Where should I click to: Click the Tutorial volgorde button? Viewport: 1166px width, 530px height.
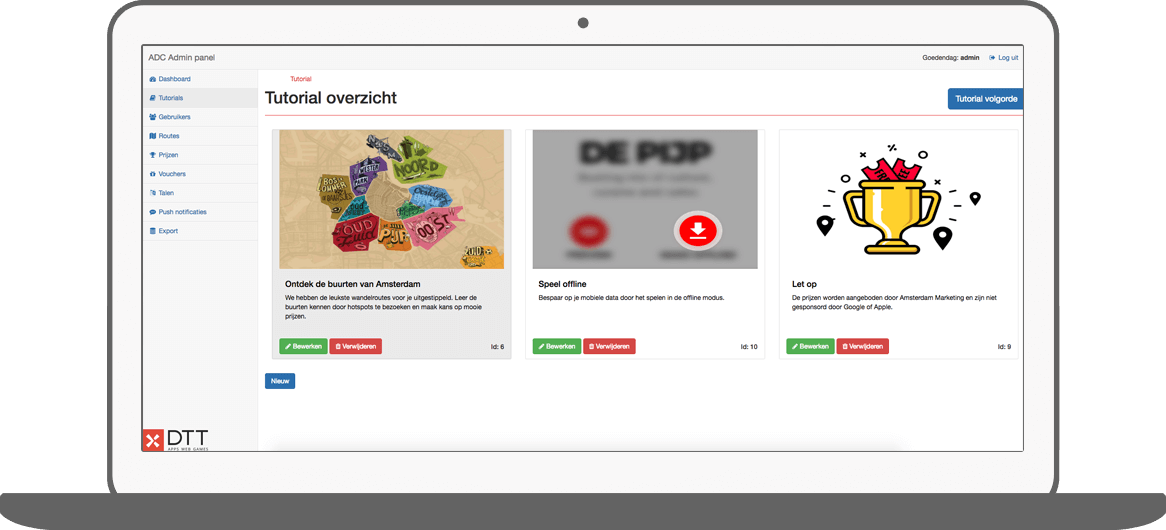(985, 99)
